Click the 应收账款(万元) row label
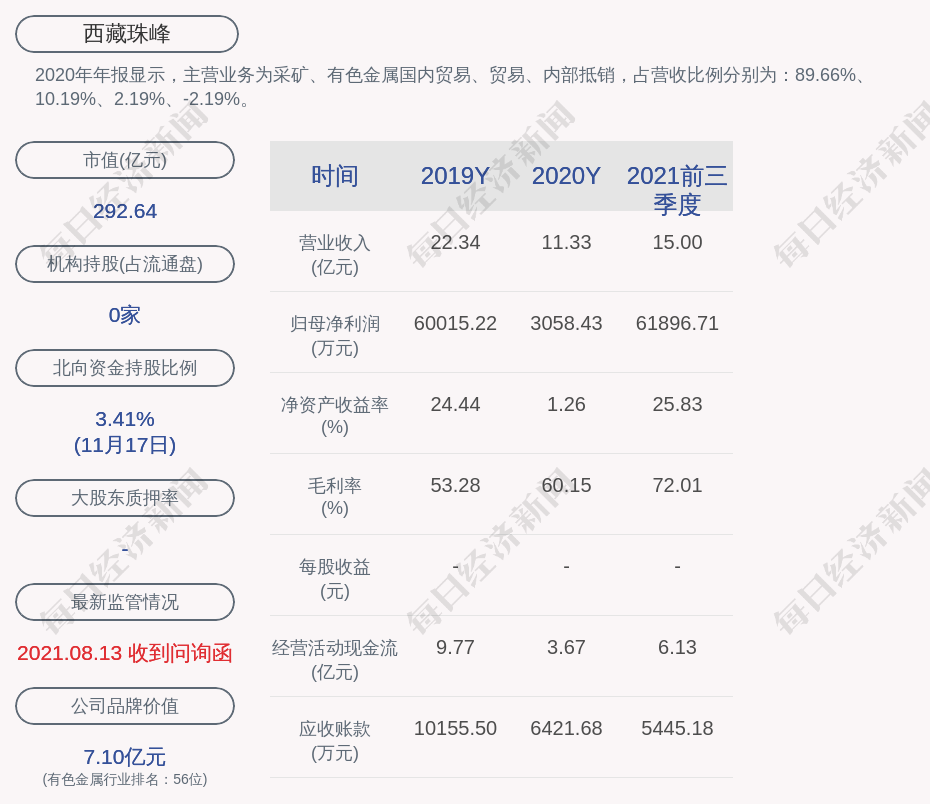The image size is (930, 804). (x=335, y=741)
